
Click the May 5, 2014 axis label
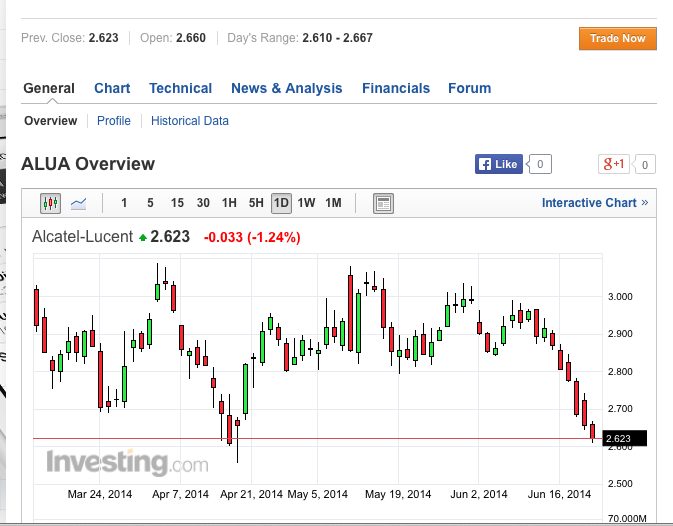318,494
